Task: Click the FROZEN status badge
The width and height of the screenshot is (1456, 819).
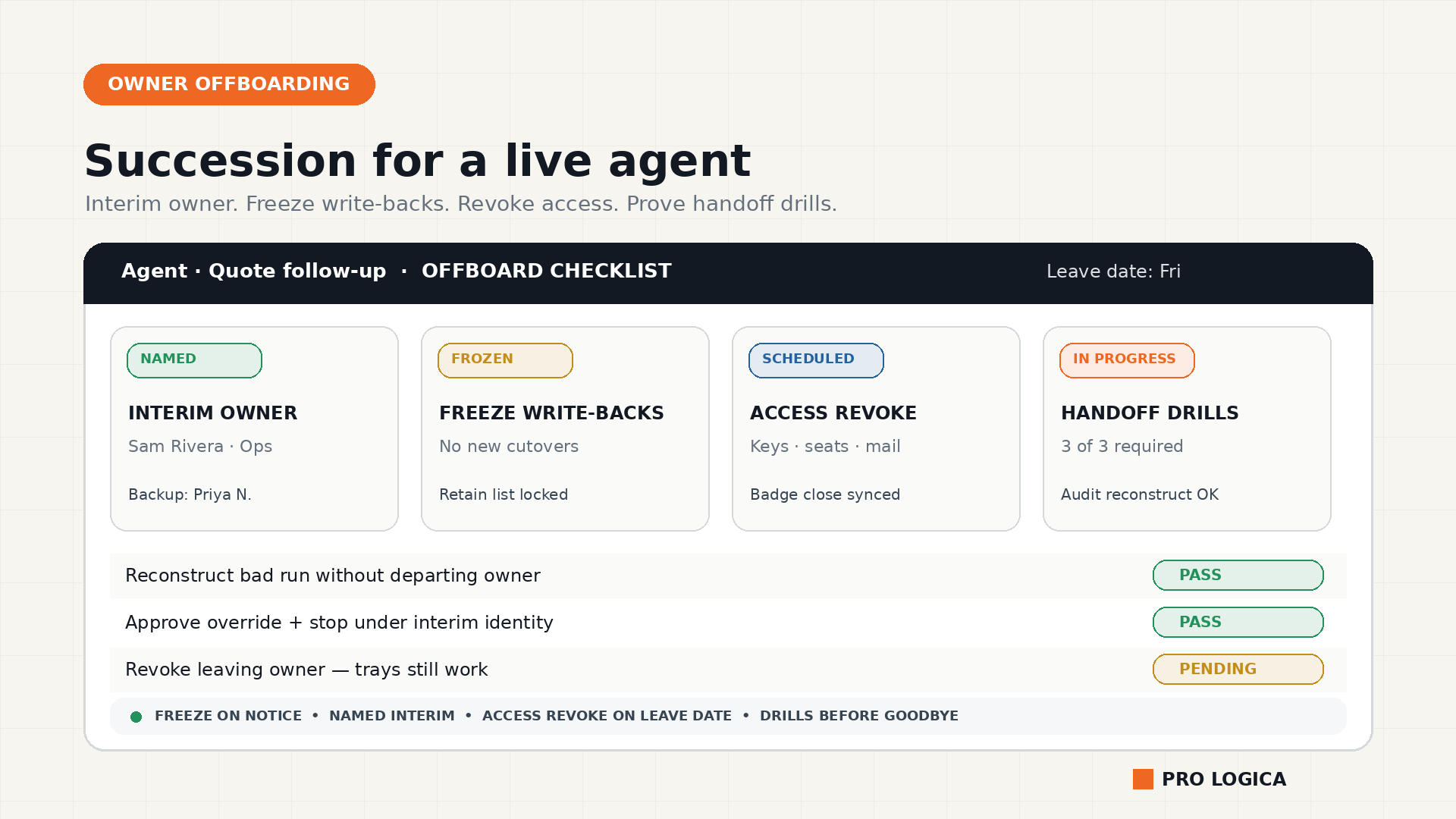Action: coord(505,360)
